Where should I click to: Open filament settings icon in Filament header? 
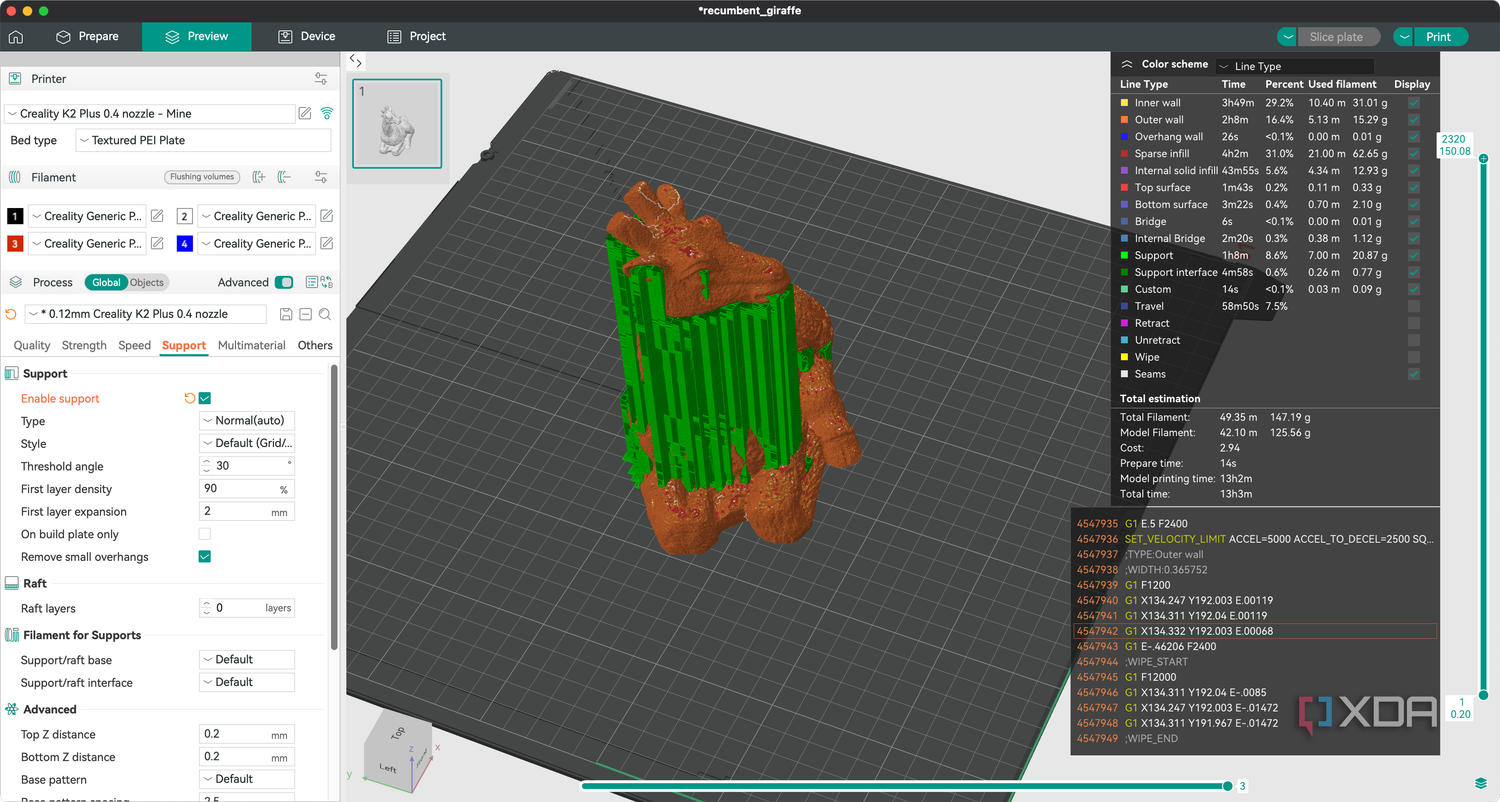321,177
